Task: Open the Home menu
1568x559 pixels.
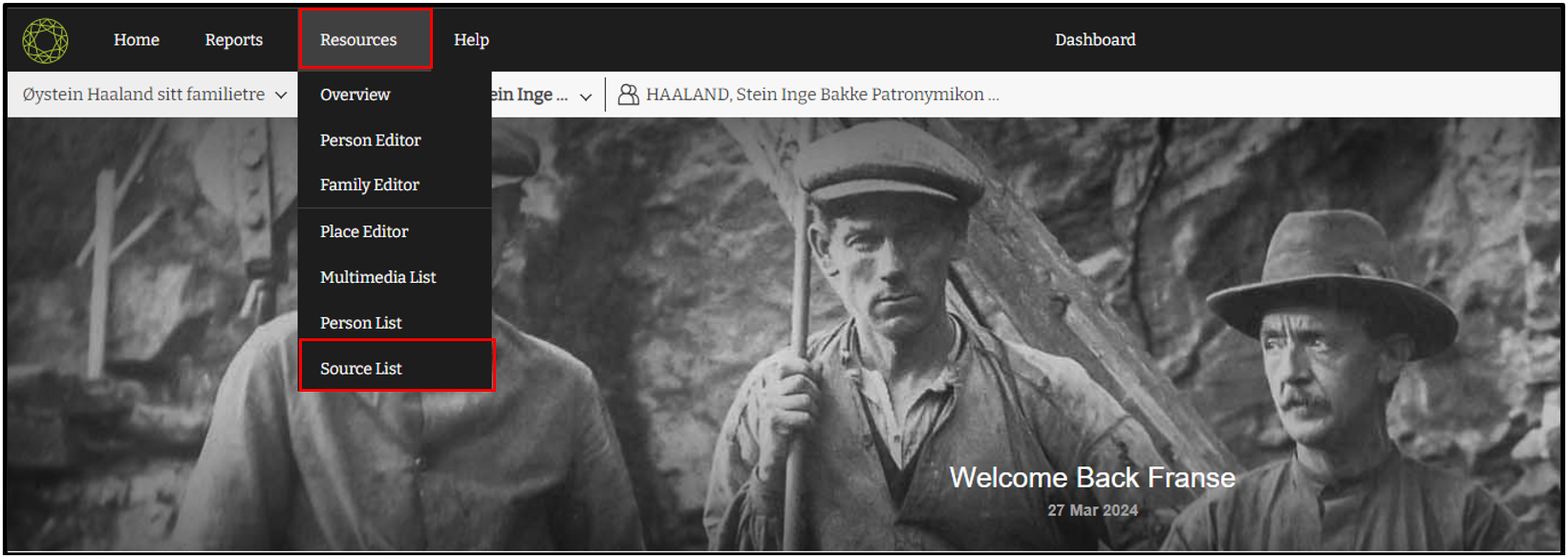Action: tap(137, 40)
